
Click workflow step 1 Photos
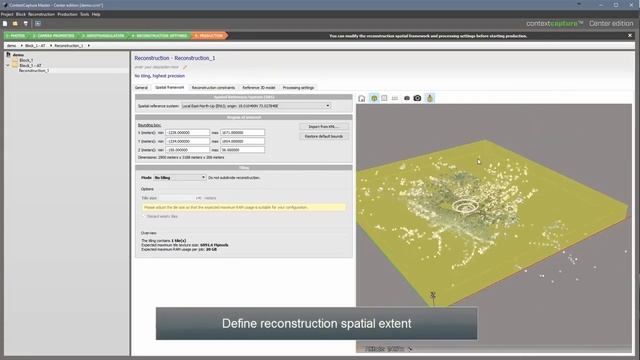point(16,36)
